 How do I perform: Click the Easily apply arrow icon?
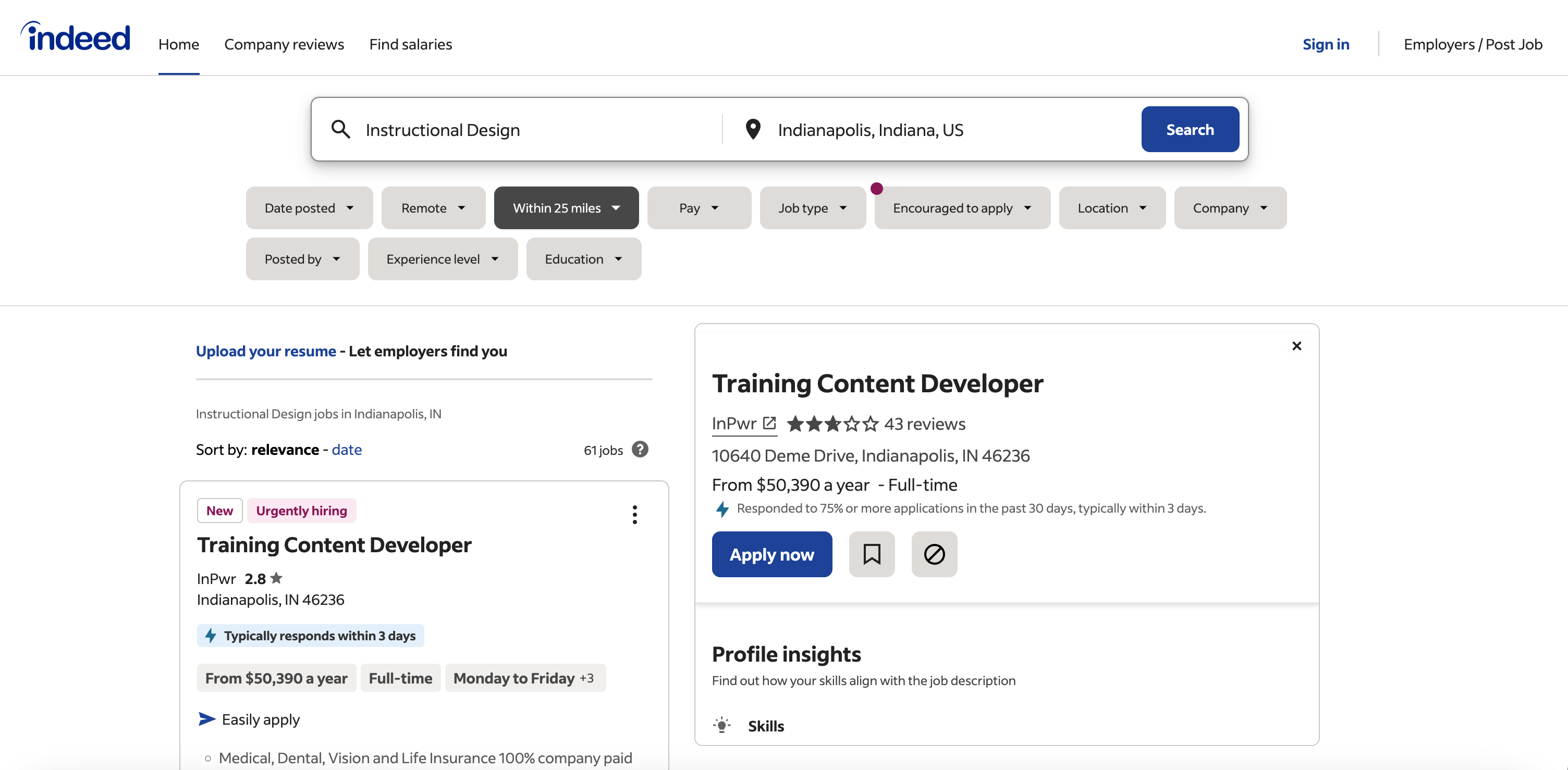coord(207,719)
